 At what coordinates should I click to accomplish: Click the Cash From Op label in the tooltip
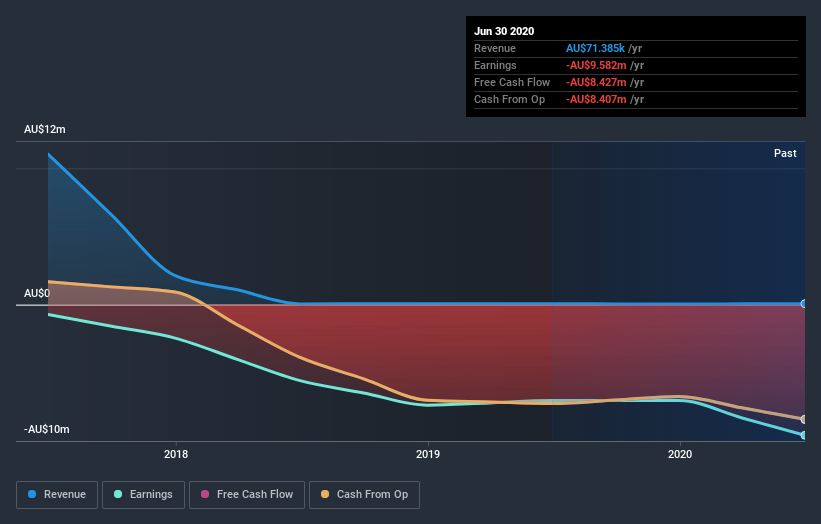(509, 99)
